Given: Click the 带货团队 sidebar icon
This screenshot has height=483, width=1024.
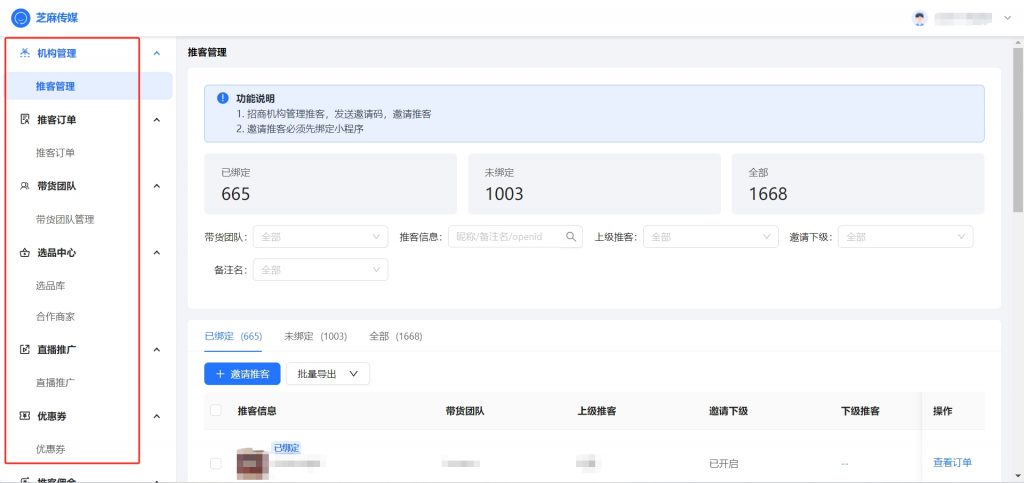Looking at the screenshot, I should [25, 186].
